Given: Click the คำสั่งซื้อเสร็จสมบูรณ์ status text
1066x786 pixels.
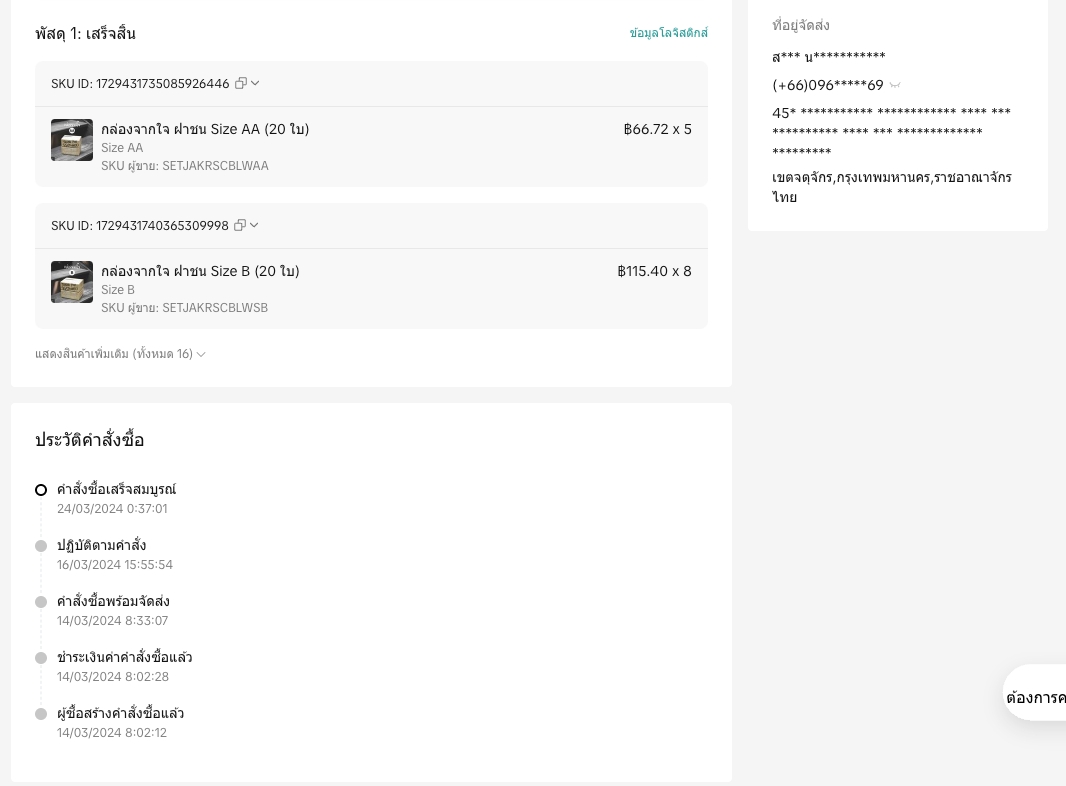Looking at the screenshot, I should pos(116,489).
